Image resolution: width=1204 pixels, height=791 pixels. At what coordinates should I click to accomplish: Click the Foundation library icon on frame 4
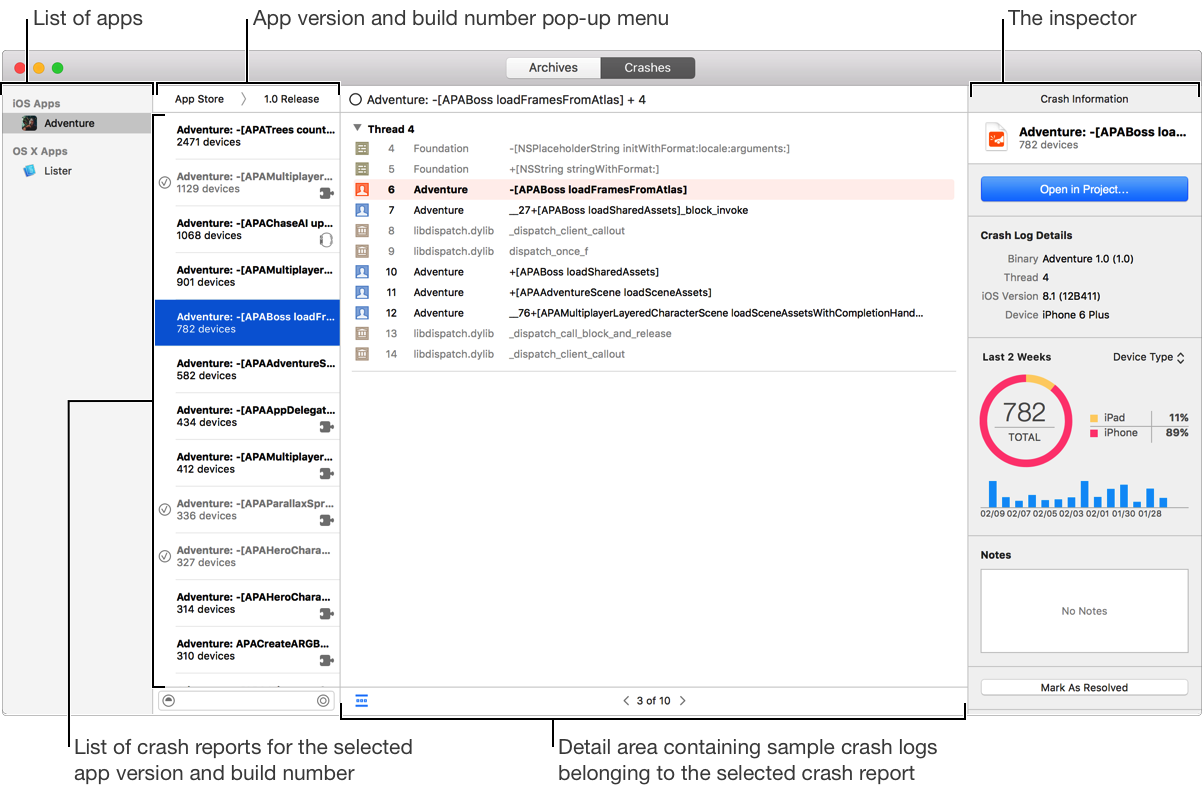click(x=362, y=149)
